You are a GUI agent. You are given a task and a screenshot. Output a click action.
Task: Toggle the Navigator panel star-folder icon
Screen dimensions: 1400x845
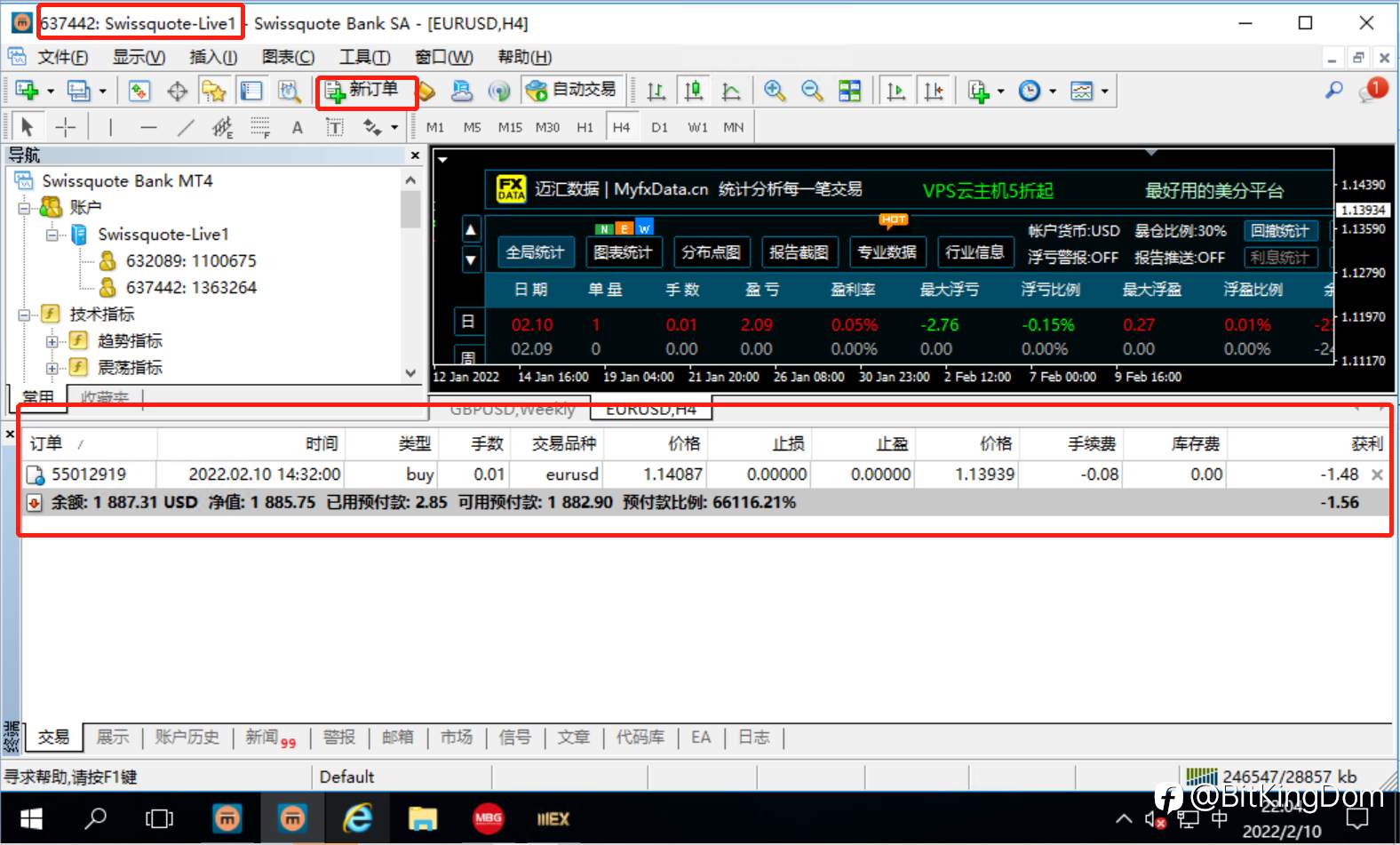click(214, 91)
